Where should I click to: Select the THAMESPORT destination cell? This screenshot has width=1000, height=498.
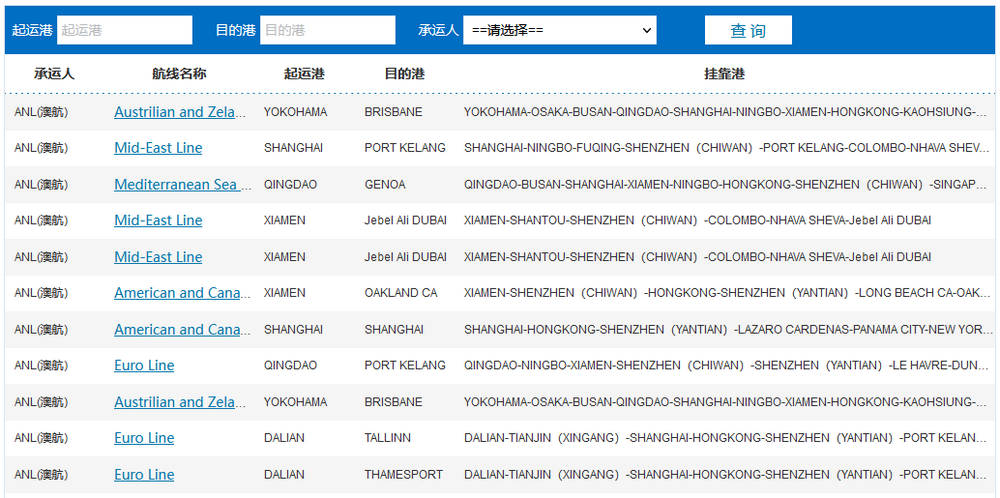pos(404,474)
